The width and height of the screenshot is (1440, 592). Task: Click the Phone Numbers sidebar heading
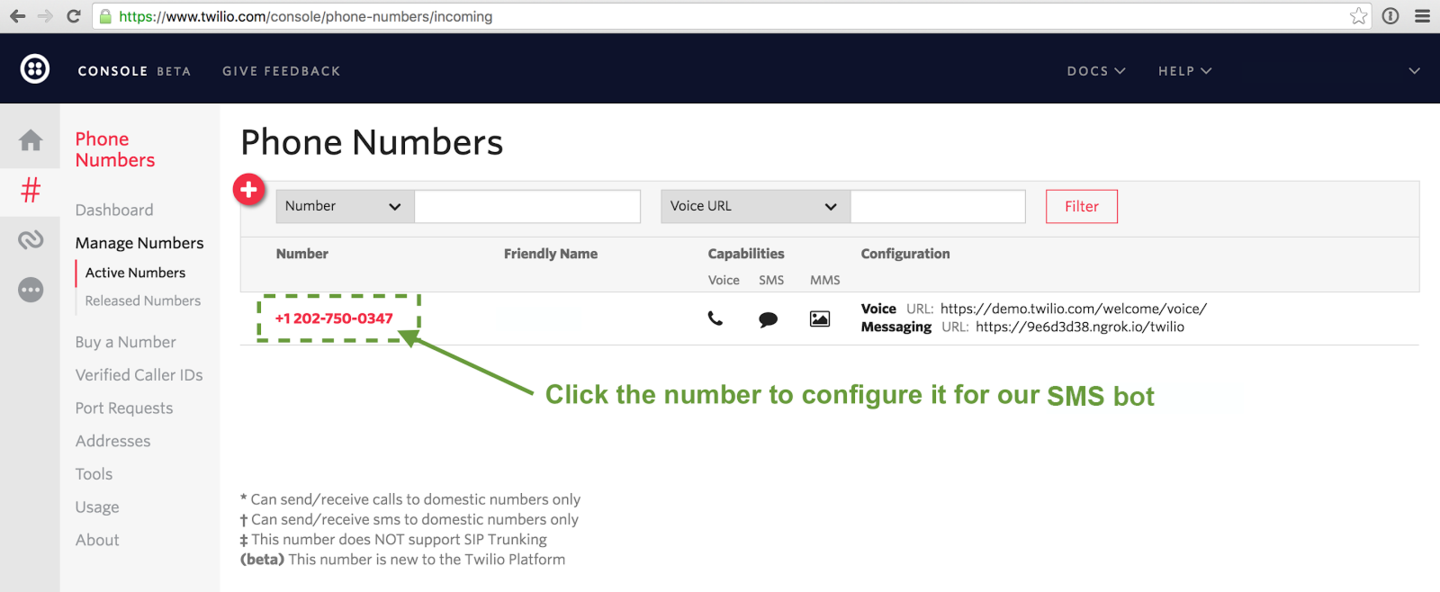[x=115, y=149]
